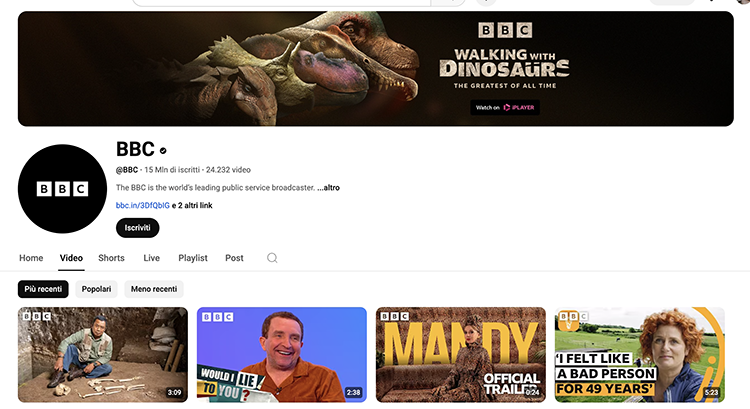Open the channel search magnifier icon
750x409 pixels.
(272, 258)
